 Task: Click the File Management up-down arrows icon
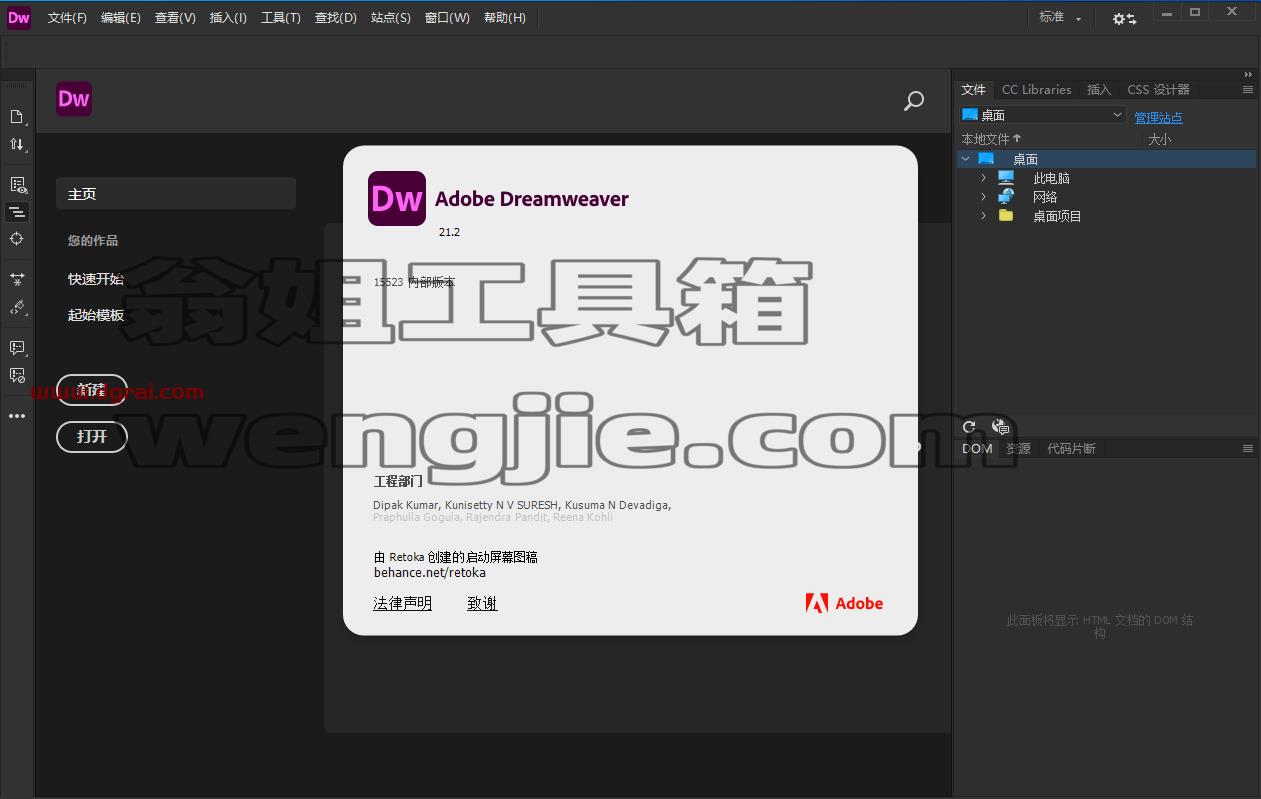click(17, 144)
